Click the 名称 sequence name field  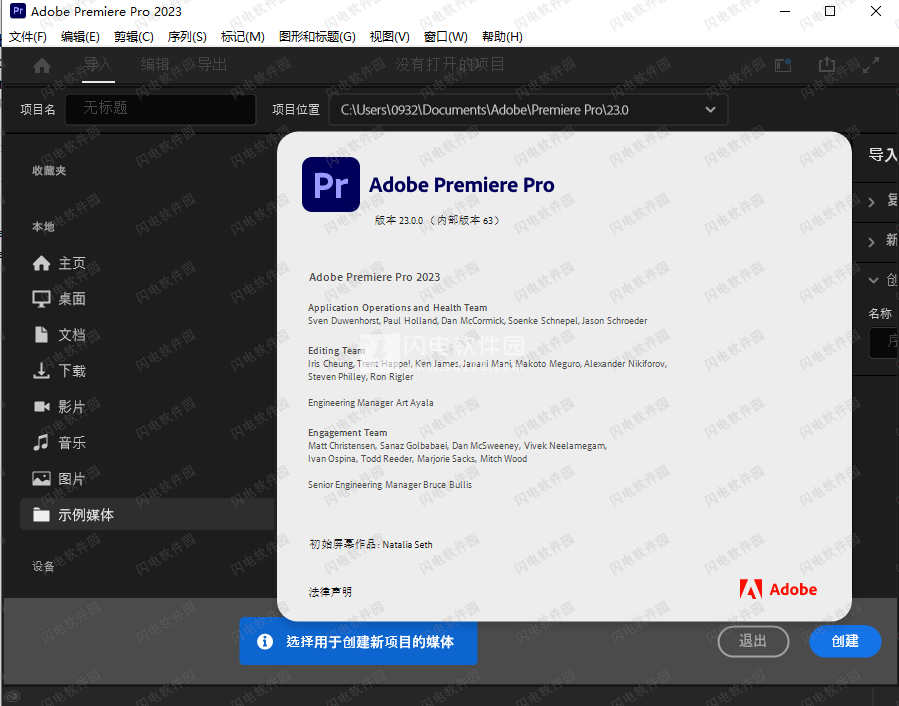coord(884,342)
